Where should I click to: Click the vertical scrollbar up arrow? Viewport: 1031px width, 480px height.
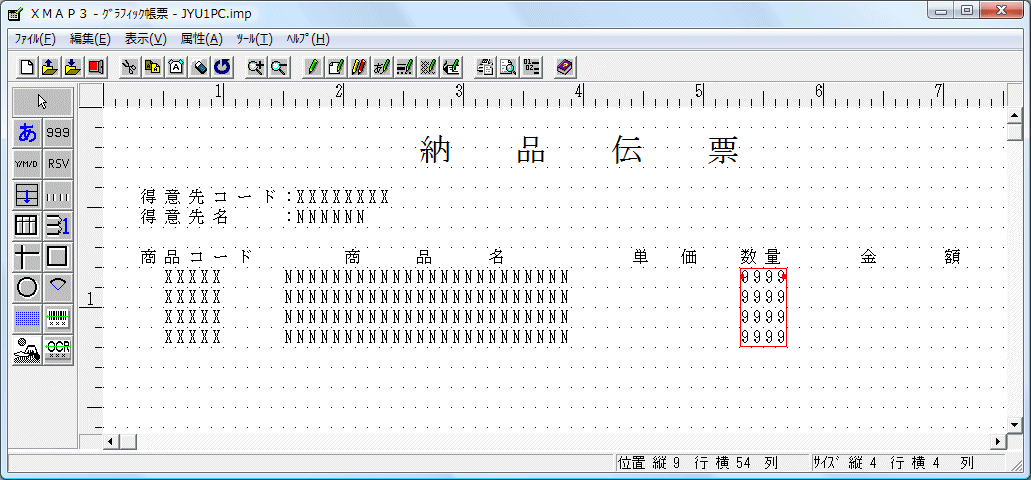click(1014, 116)
